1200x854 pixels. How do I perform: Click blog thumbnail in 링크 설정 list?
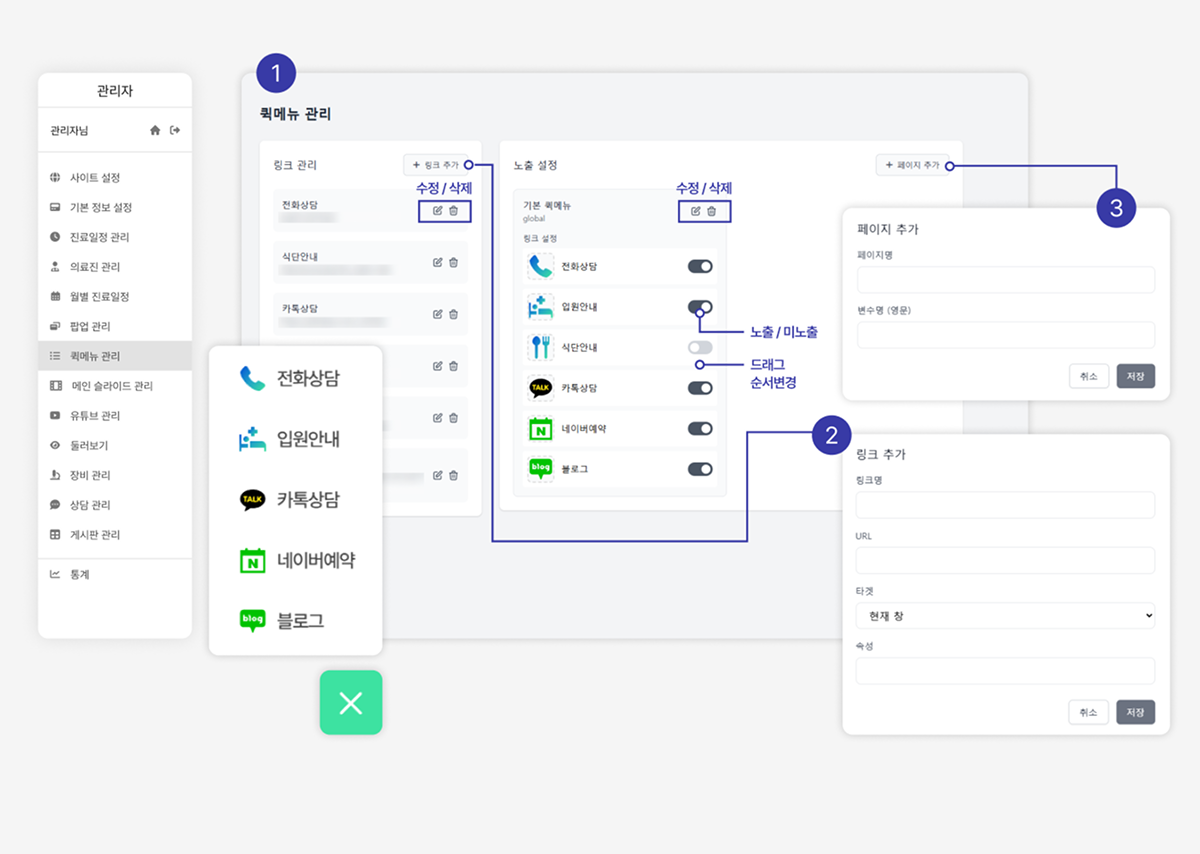point(541,468)
